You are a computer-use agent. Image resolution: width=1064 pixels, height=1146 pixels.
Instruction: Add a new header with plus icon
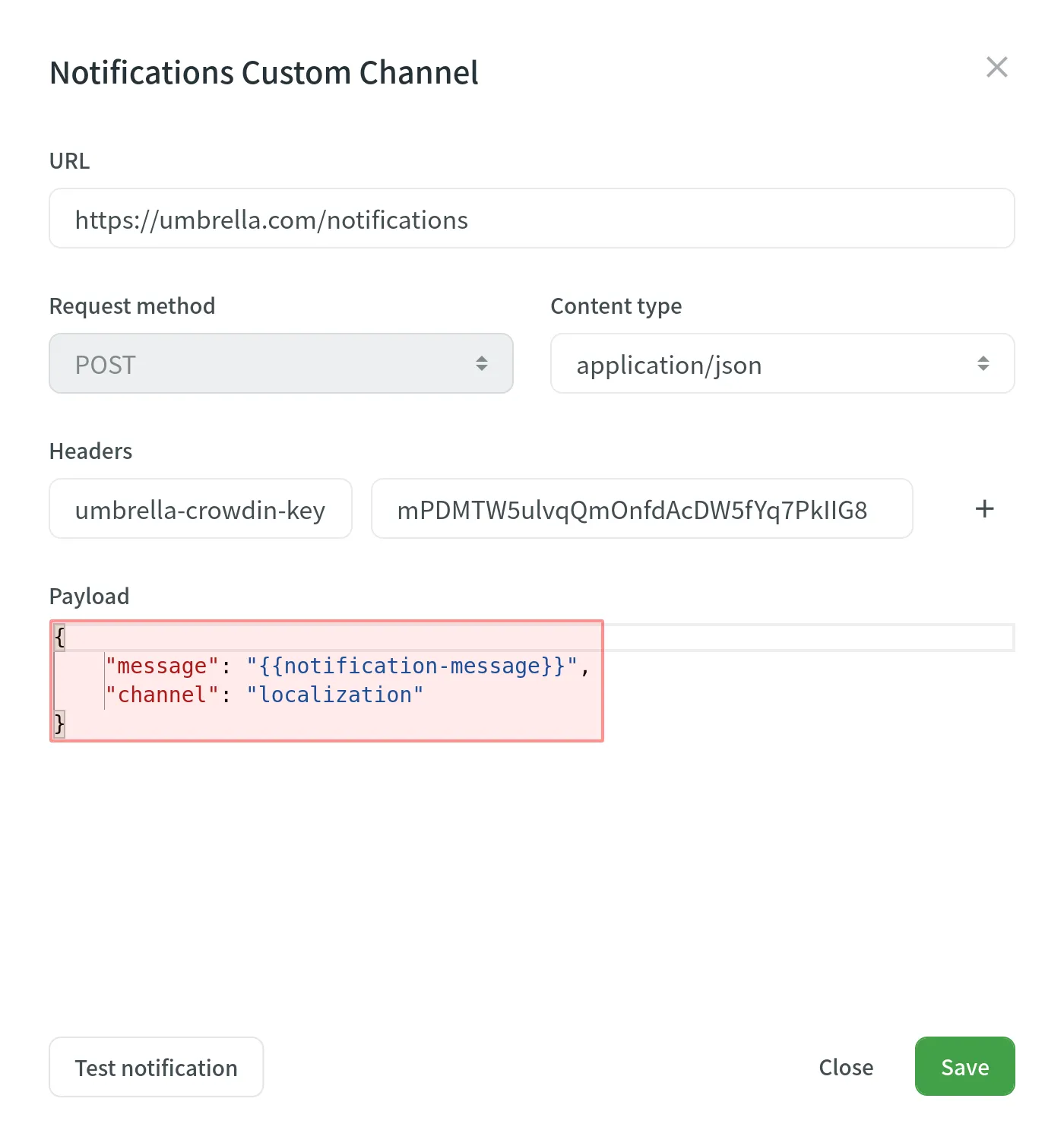click(x=984, y=509)
